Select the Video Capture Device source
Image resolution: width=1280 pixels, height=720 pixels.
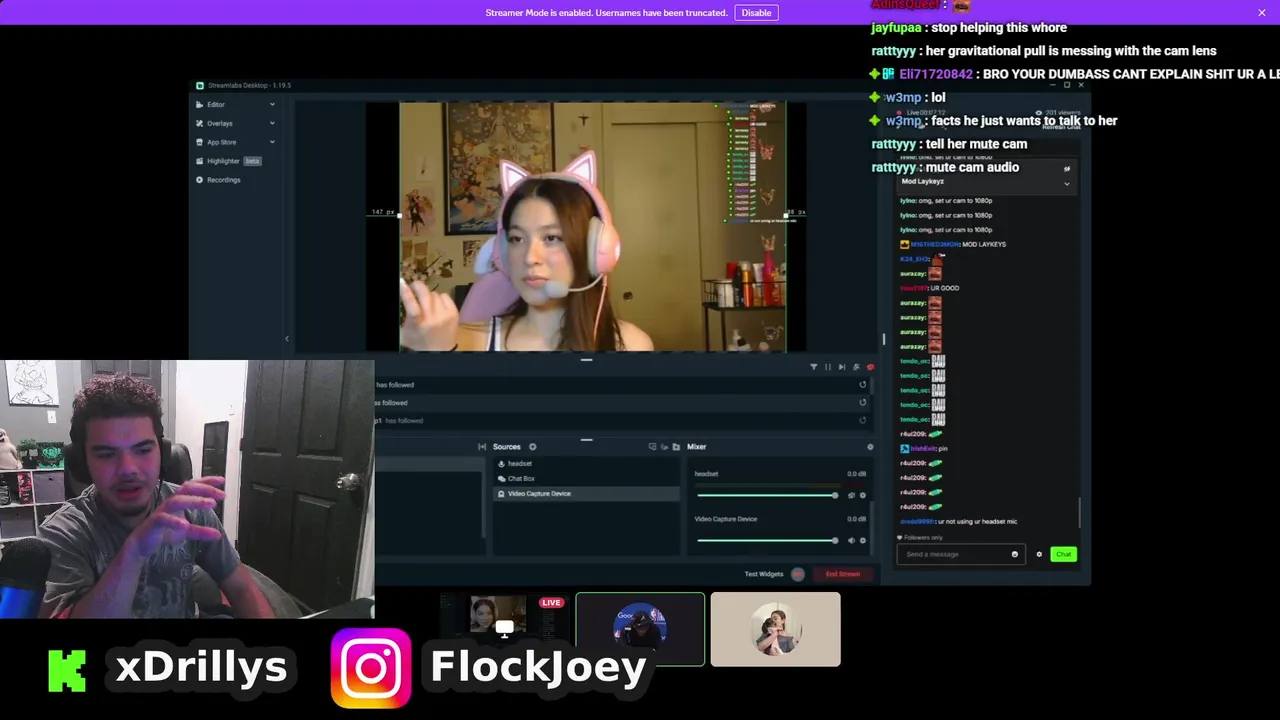pos(585,494)
